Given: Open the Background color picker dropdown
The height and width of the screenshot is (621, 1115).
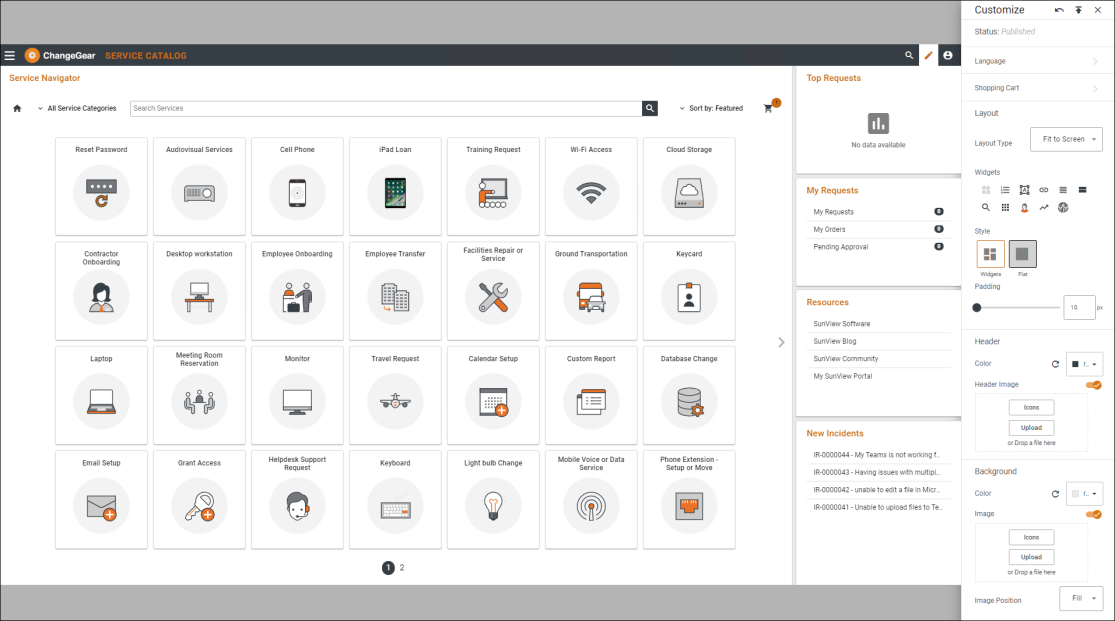Looking at the screenshot, I should point(1084,494).
